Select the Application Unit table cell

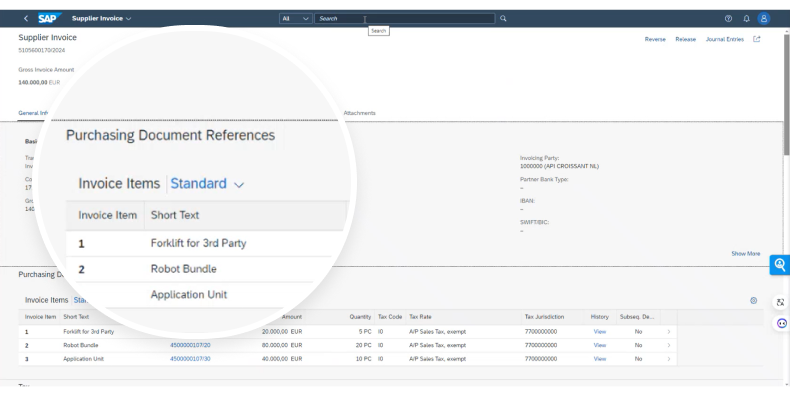tap(84, 359)
